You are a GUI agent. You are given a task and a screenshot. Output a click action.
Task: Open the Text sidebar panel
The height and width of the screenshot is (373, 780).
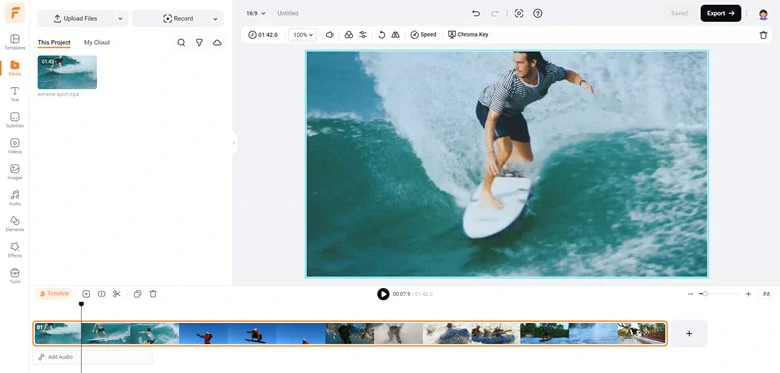pos(15,94)
